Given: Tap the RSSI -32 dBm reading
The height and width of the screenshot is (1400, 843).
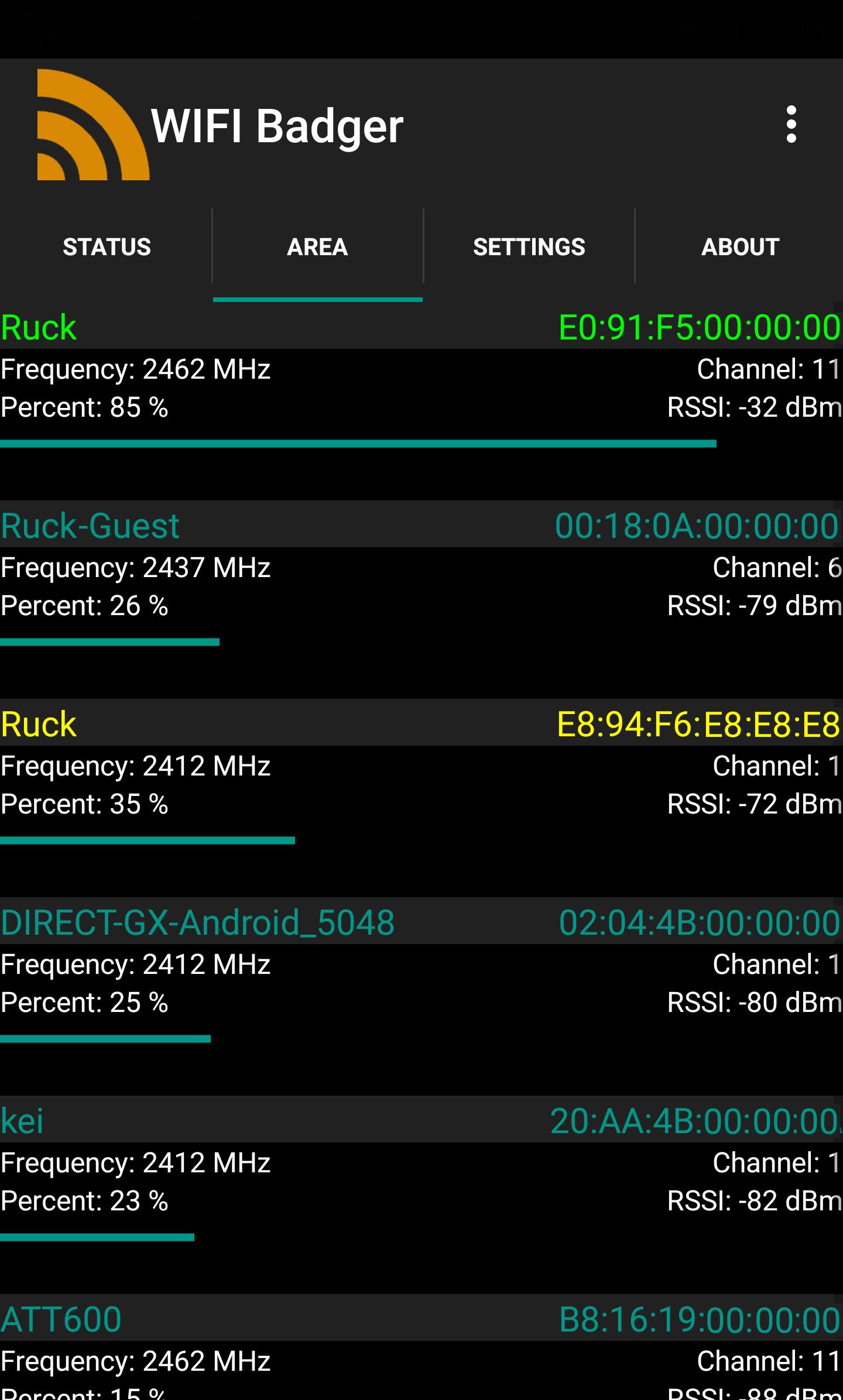Looking at the screenshot, I should click(x=754, y=407).
